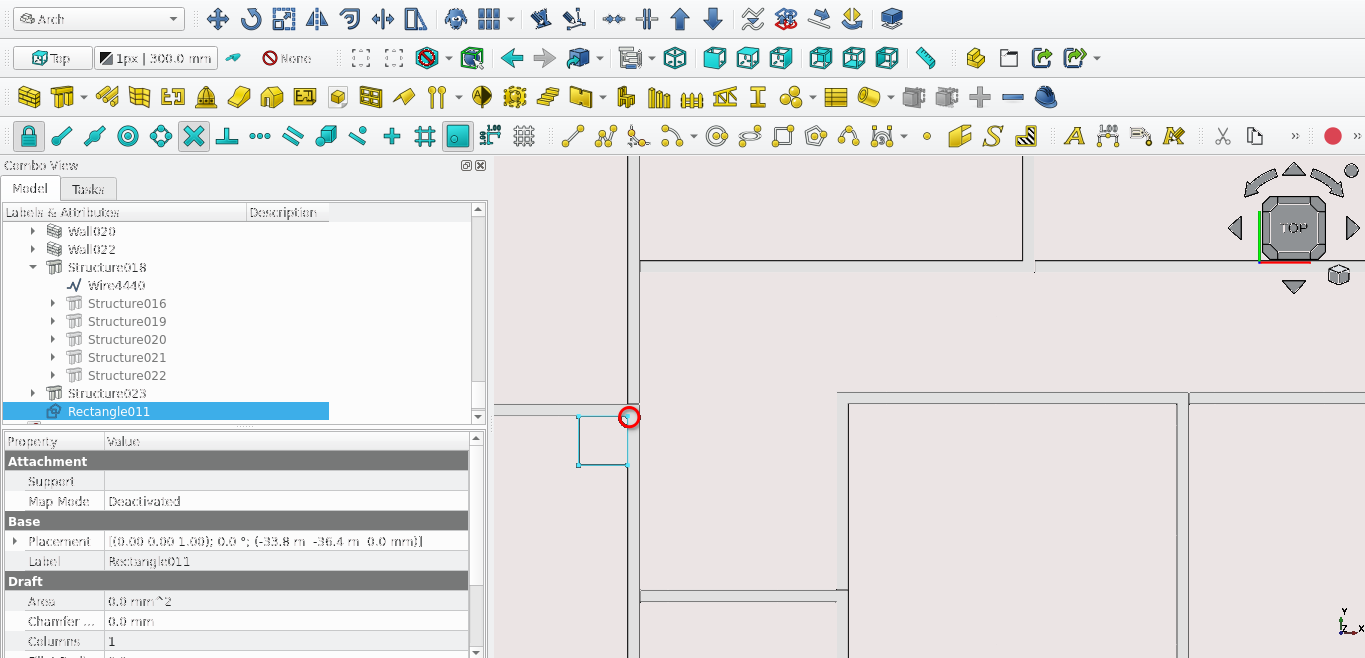Click the measure distance ruler icon
Screen dimensions: 1365x658
[x=925, y=58]
